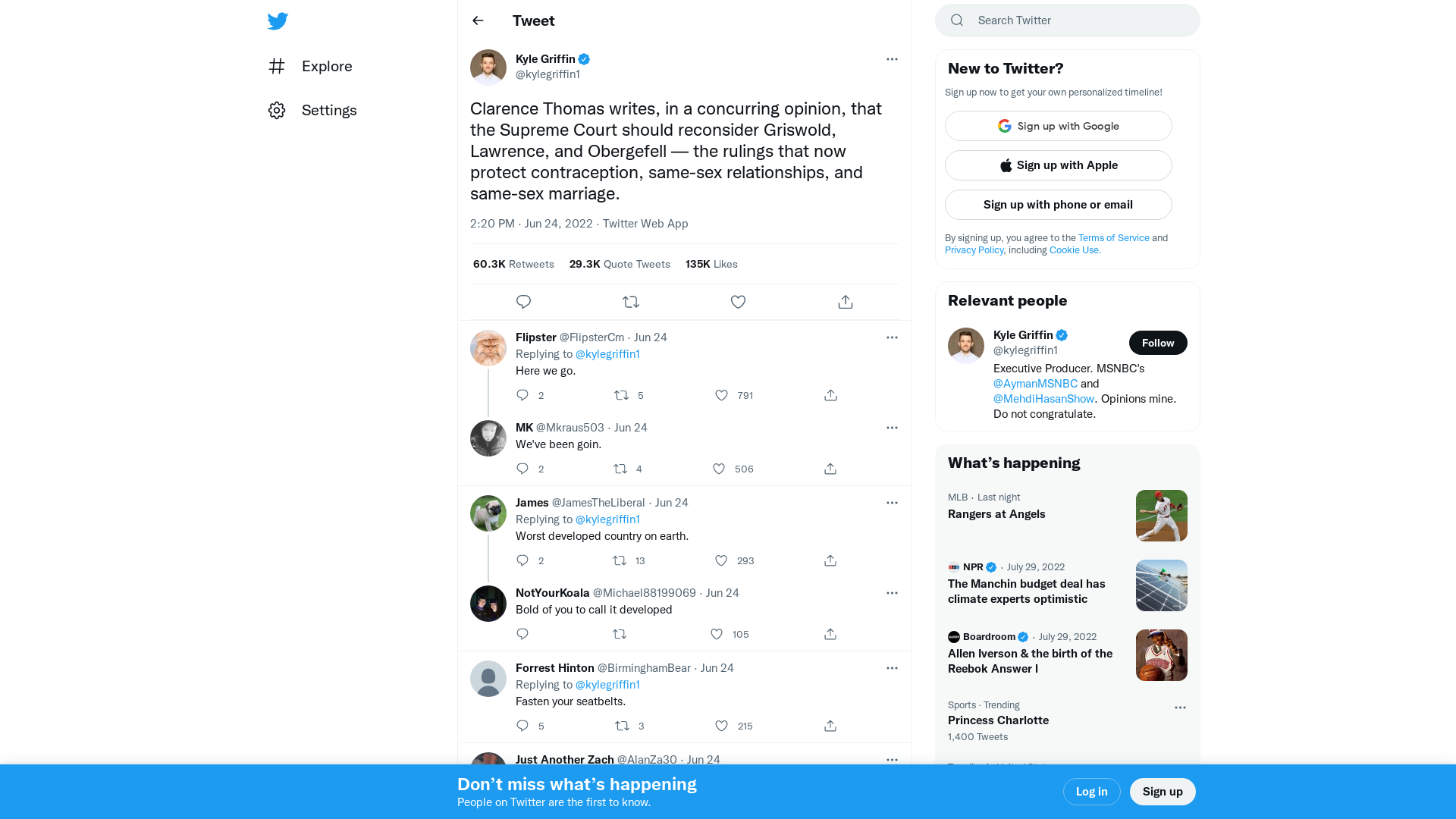Image resolution: width=1456 pixels, height=819 pixels.
Task: Click the Twitter bird logo
Action: tap(278, 21)
